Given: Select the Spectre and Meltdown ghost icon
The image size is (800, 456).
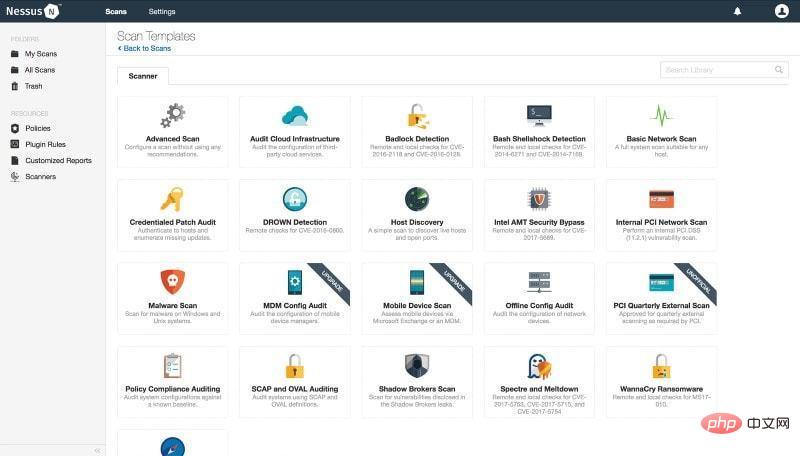Looking at the screenshot, I should tap(539, 366).
